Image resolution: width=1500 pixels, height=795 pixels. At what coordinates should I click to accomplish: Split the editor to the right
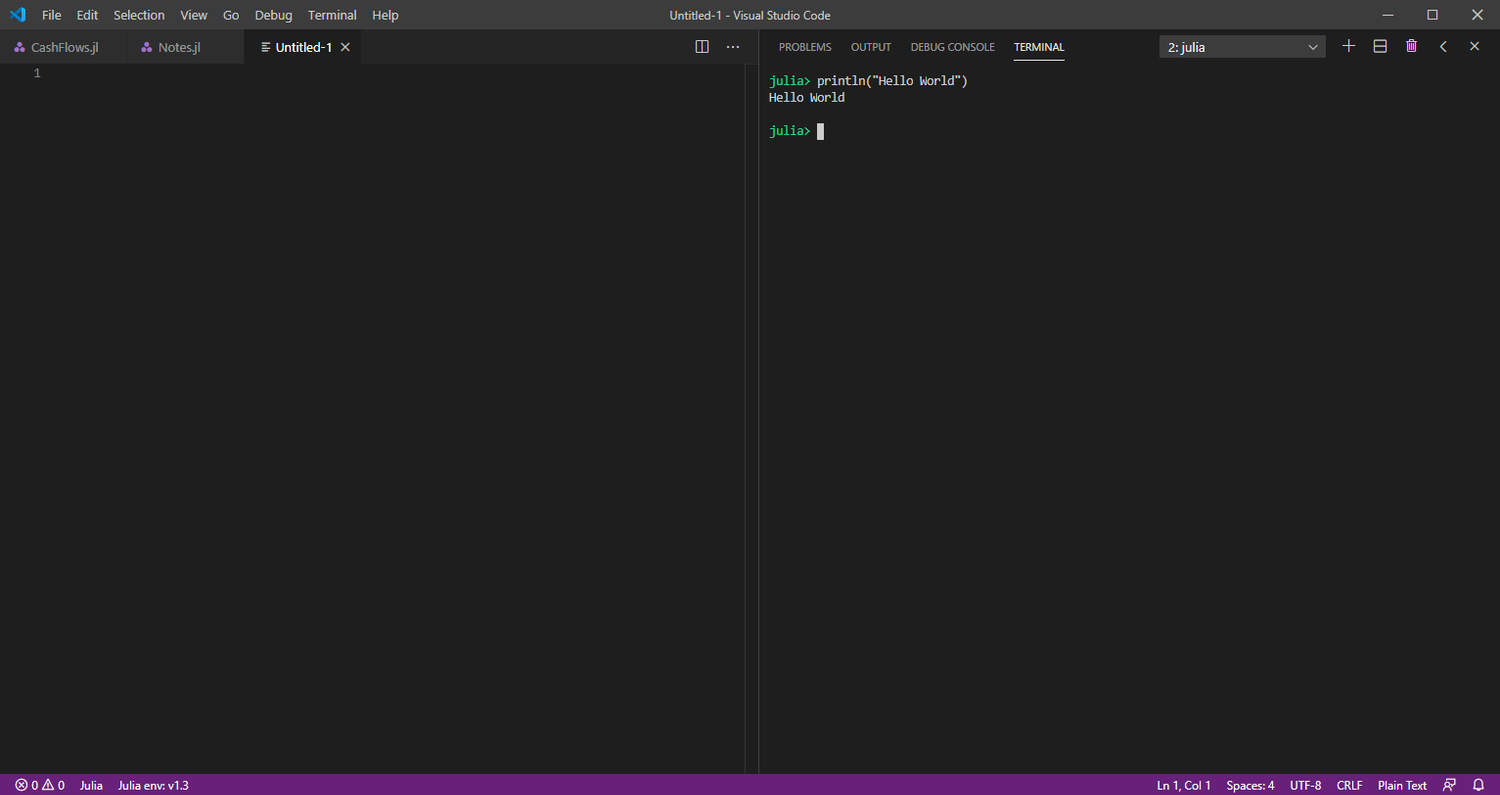pos(702,47)
